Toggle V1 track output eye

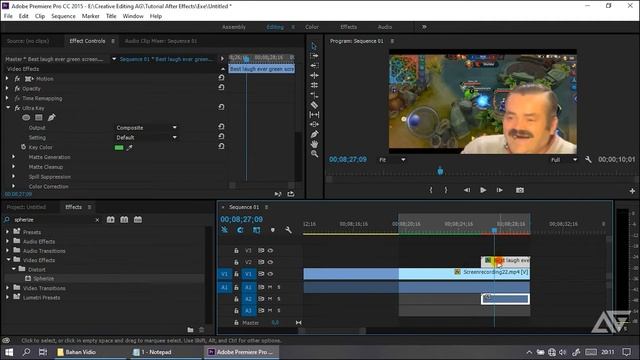click(x=270, y=274)
